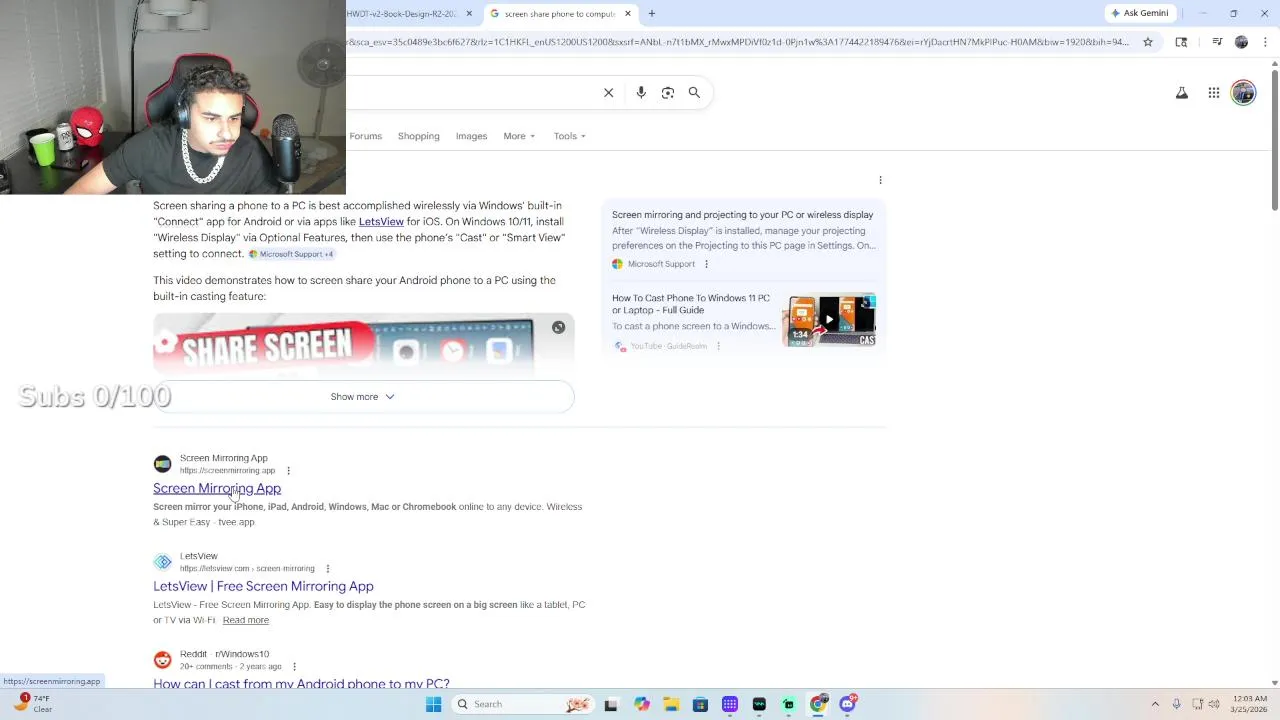Open the Windows Start menu
The width and height of the screenshot is (1280, 720).
[433, 704]
